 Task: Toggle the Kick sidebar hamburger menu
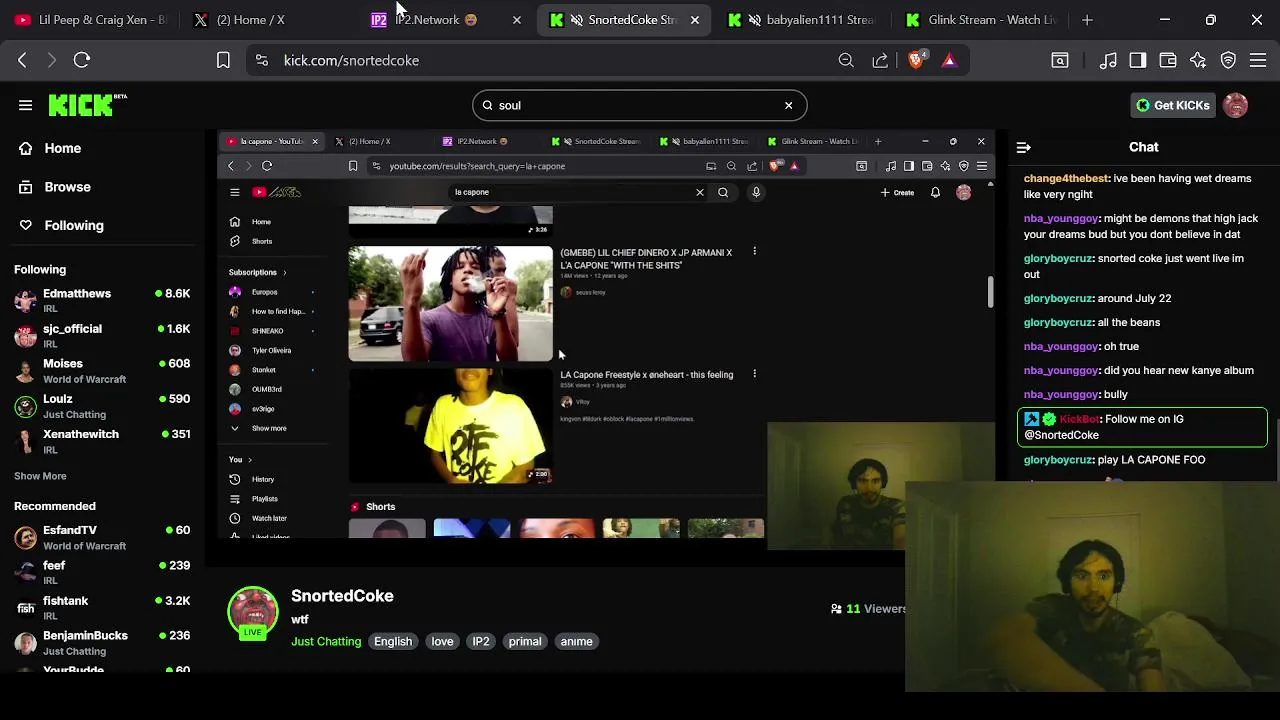25,105
